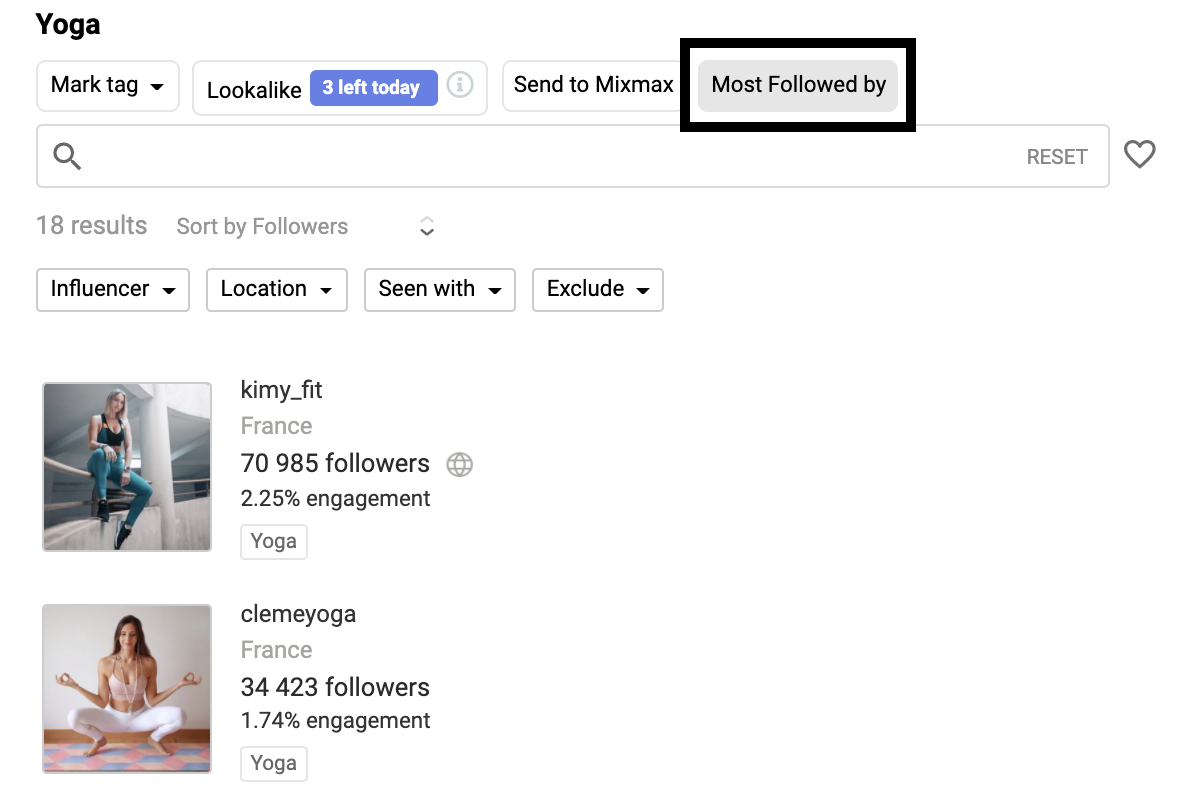Screen dimensions: 1180x790
Task: Click RESET in the search bar
Action: 1057,156
